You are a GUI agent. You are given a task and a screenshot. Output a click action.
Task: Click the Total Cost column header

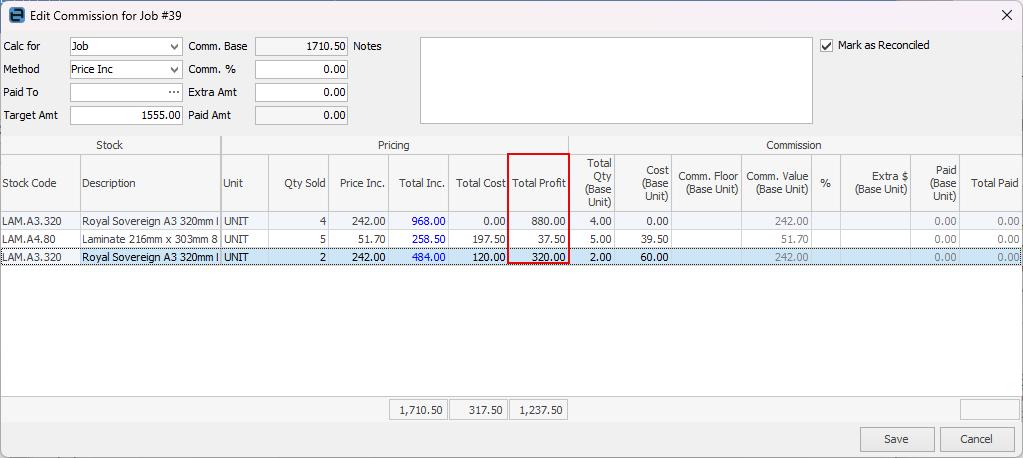pyautogui.click(x=478, y=183)
